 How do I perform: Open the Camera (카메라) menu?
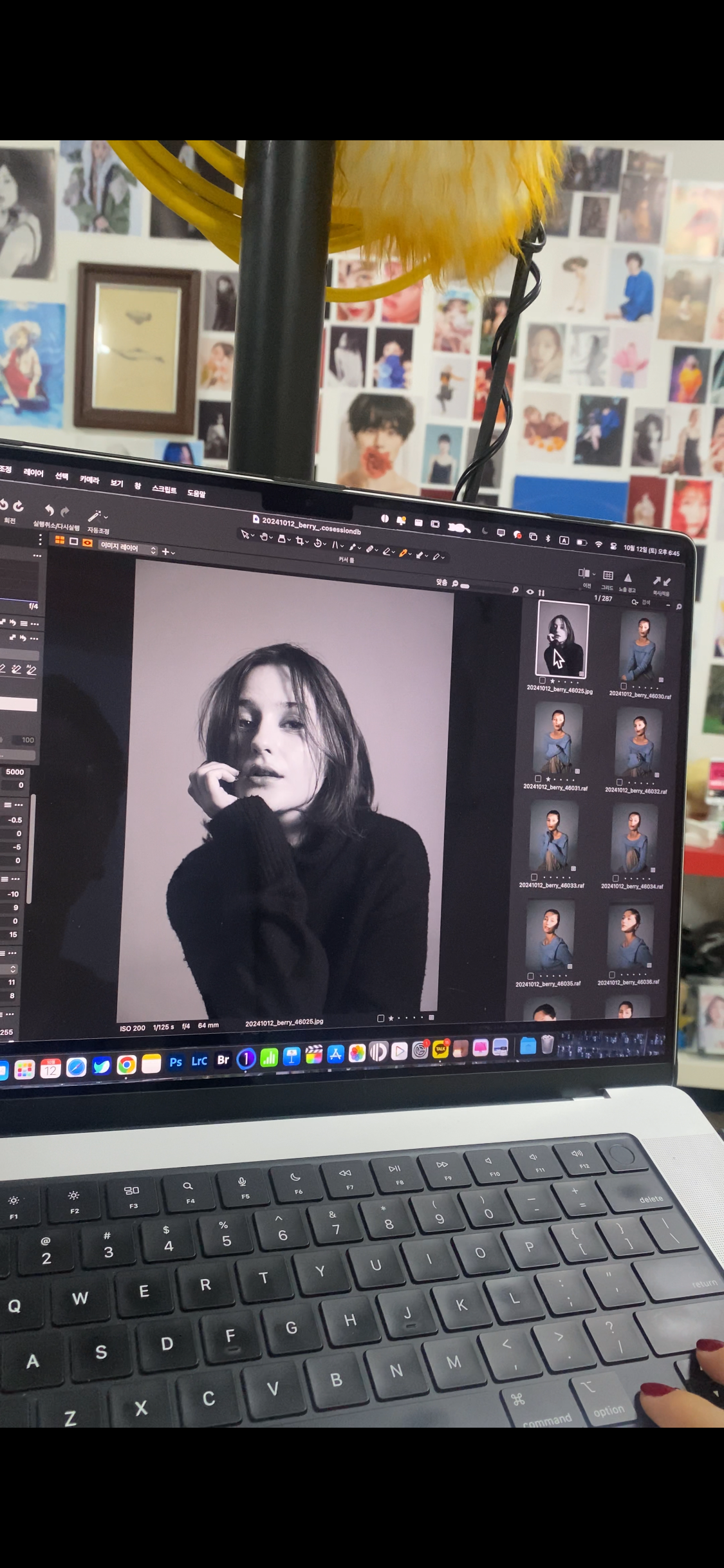point(89,480)
